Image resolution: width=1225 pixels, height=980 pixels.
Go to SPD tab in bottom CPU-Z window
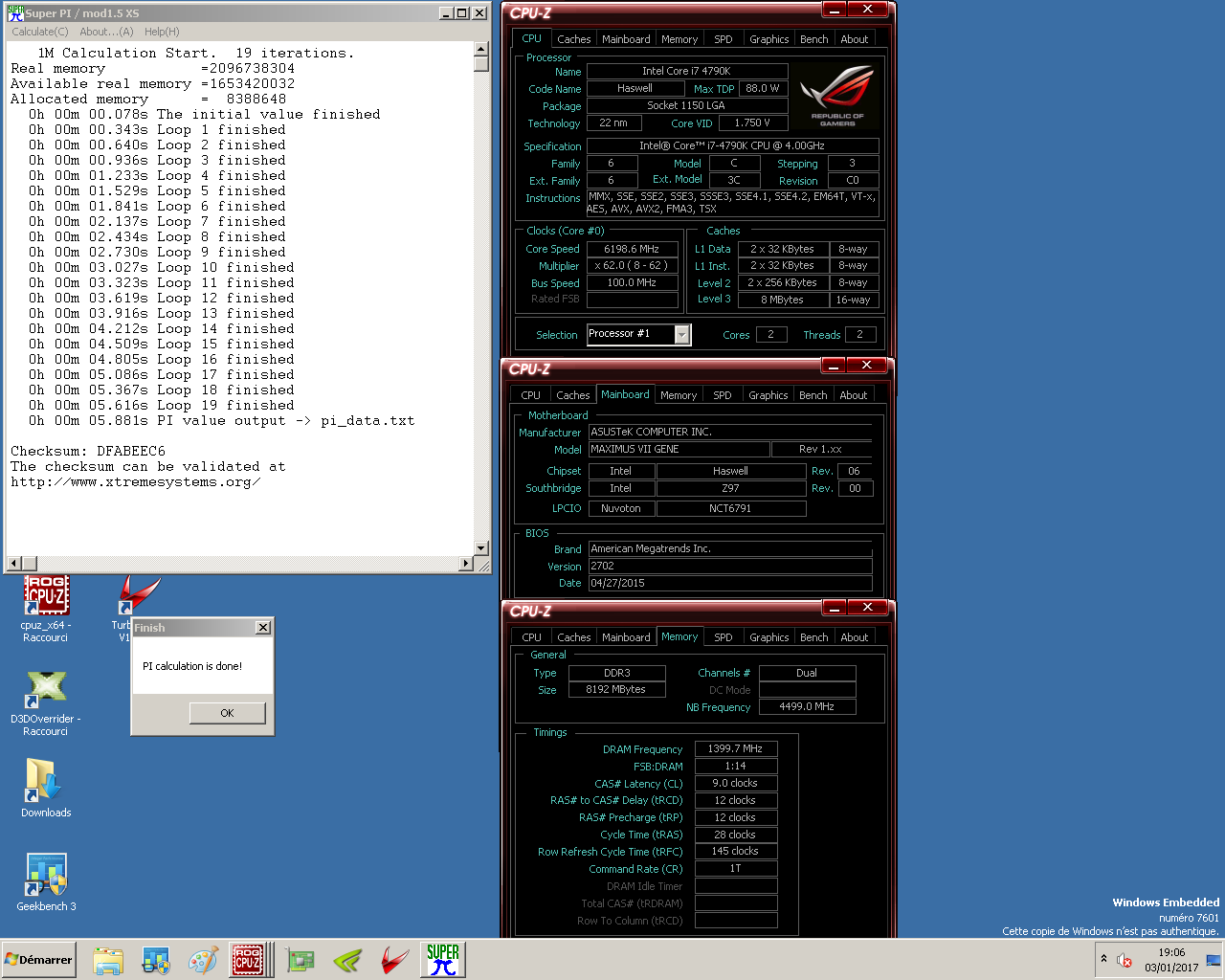coord(724,637)
